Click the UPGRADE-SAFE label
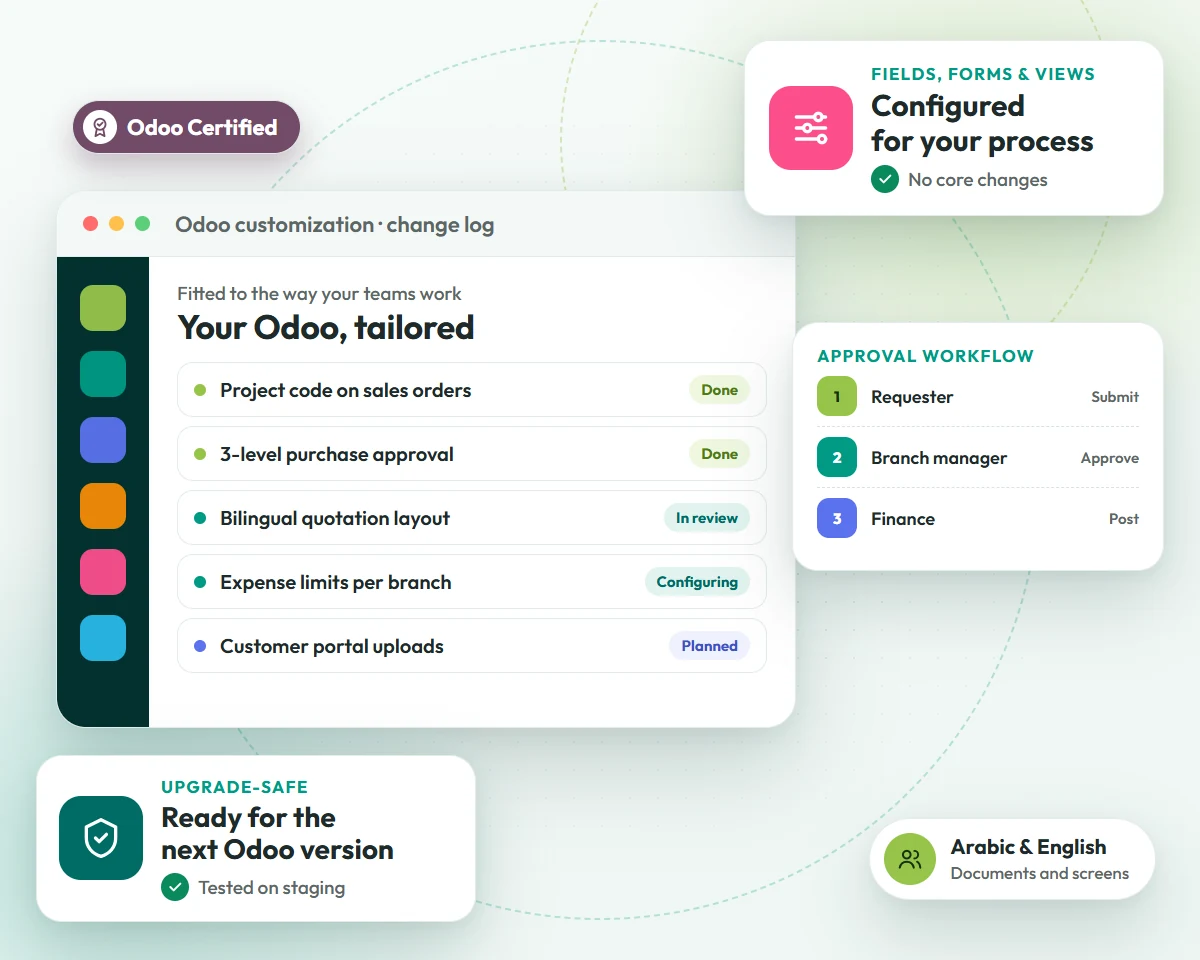This screenshot has height=960, width=1200. [235, 788]
